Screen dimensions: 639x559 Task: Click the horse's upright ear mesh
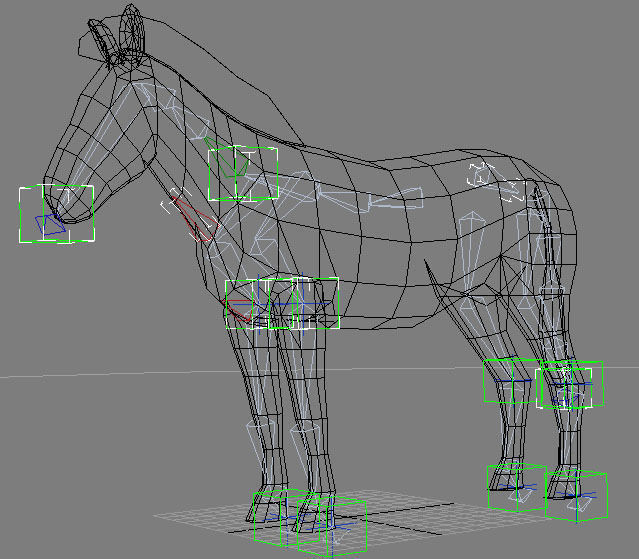coord(132,33)
